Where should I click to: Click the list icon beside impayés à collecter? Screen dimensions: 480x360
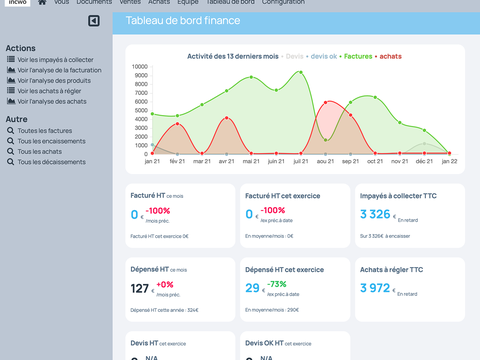tap(11, 59)
